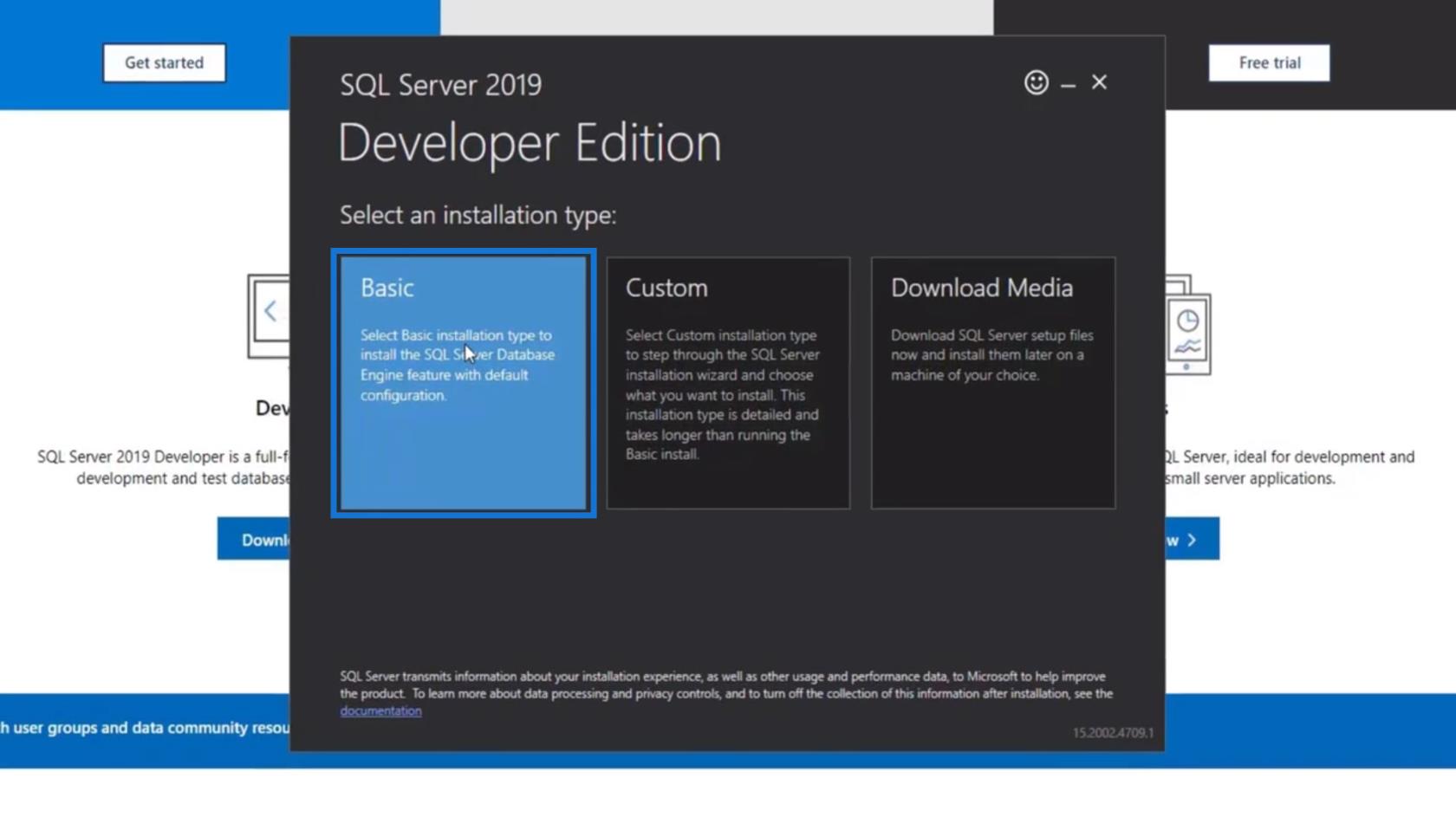
Task: Click the partially hidden Download button on webpage
Action: (254, 539)
